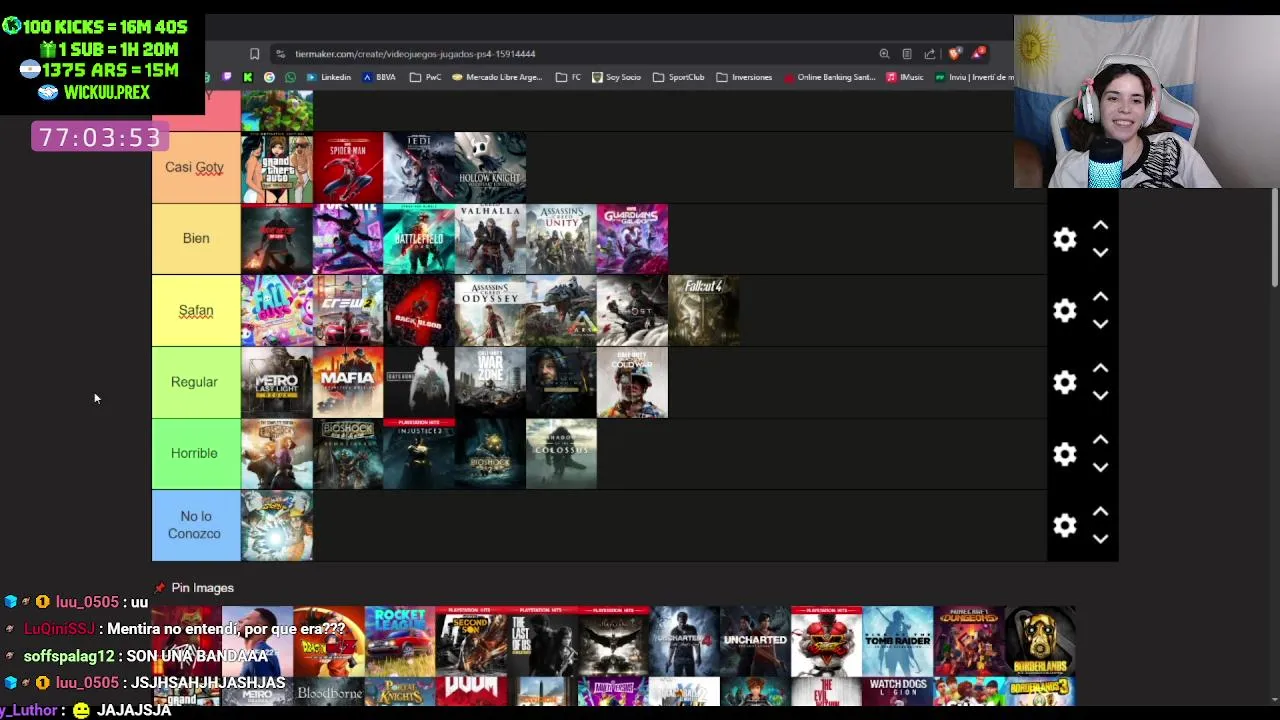Select The Last of Us from image pool
1280x720 pixels.
coord(542,641)
